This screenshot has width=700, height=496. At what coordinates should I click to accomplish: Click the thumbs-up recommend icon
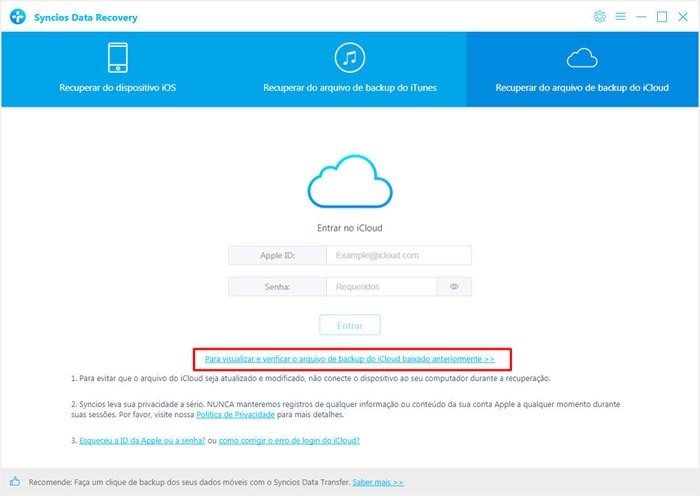click(x=15, y=481)
